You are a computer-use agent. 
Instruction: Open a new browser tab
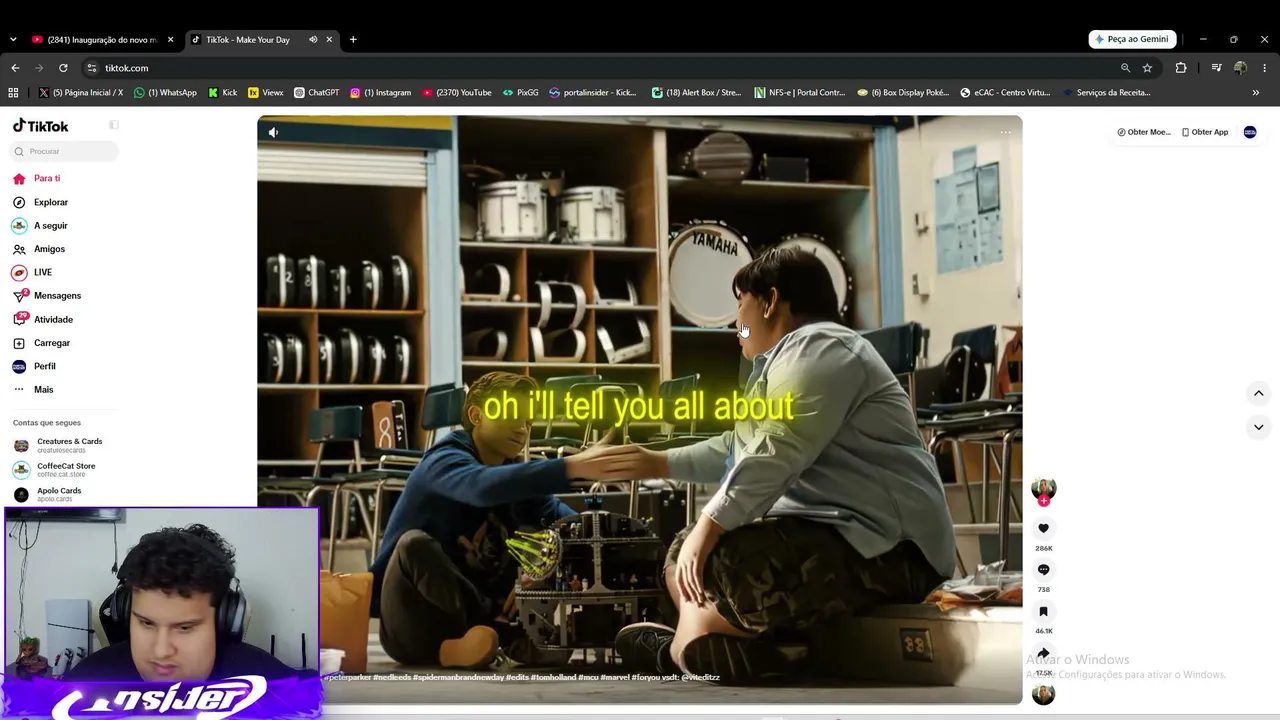click(x=353, y=40)
